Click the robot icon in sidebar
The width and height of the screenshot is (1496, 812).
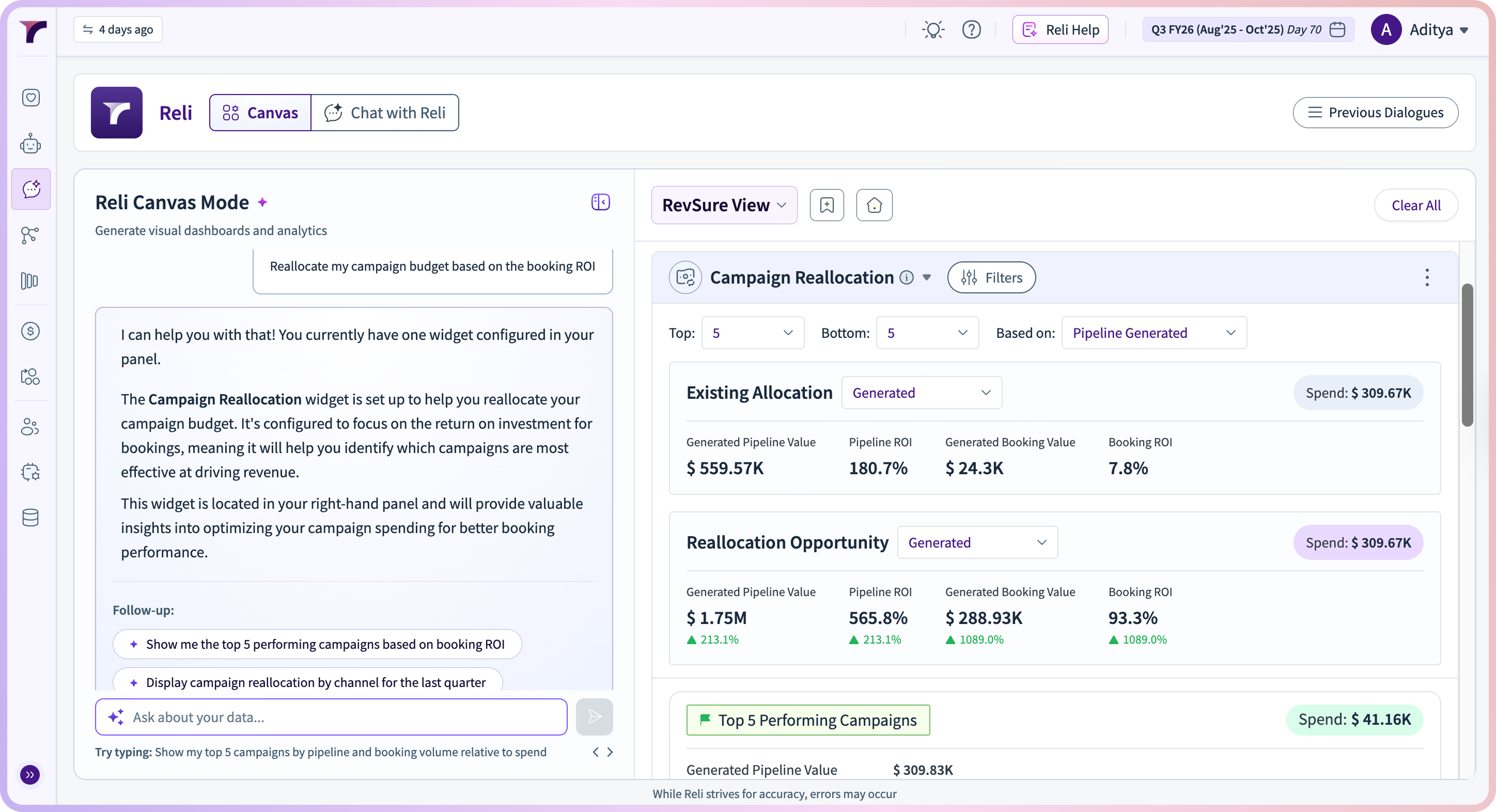pos(30,144)
